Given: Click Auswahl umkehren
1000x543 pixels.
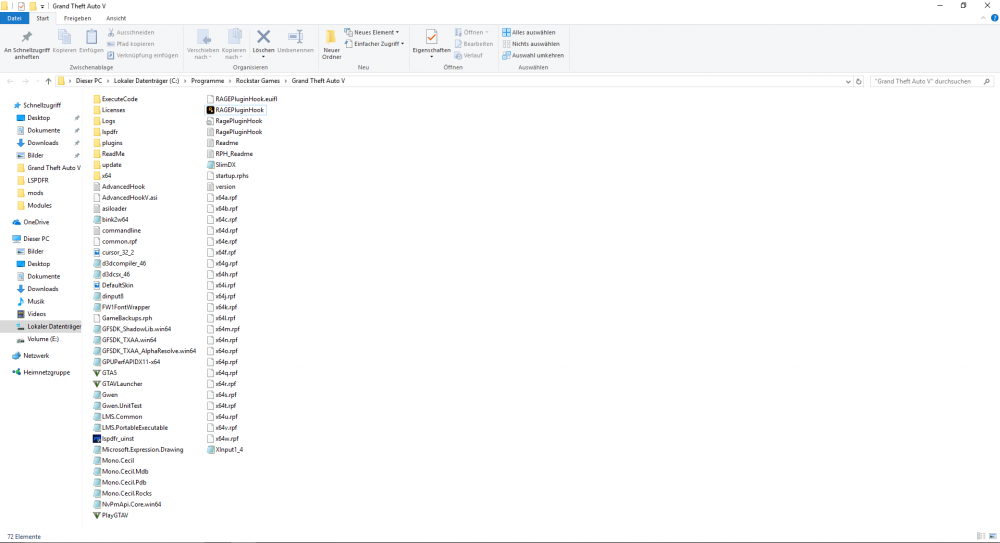Looking at the screenshot, I should point(533,56).
